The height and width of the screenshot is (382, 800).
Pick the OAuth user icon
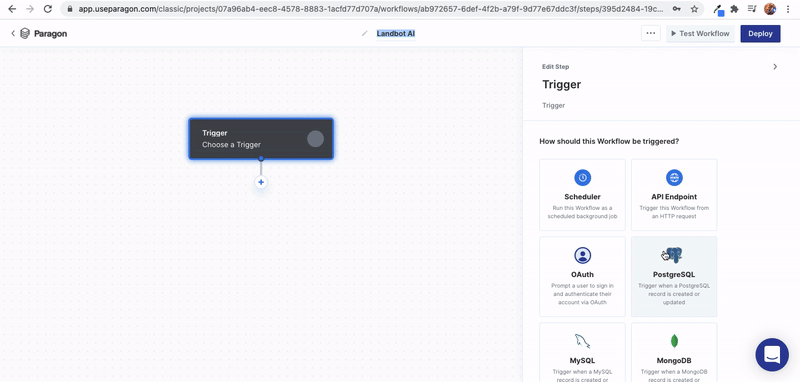coord(582,255)
